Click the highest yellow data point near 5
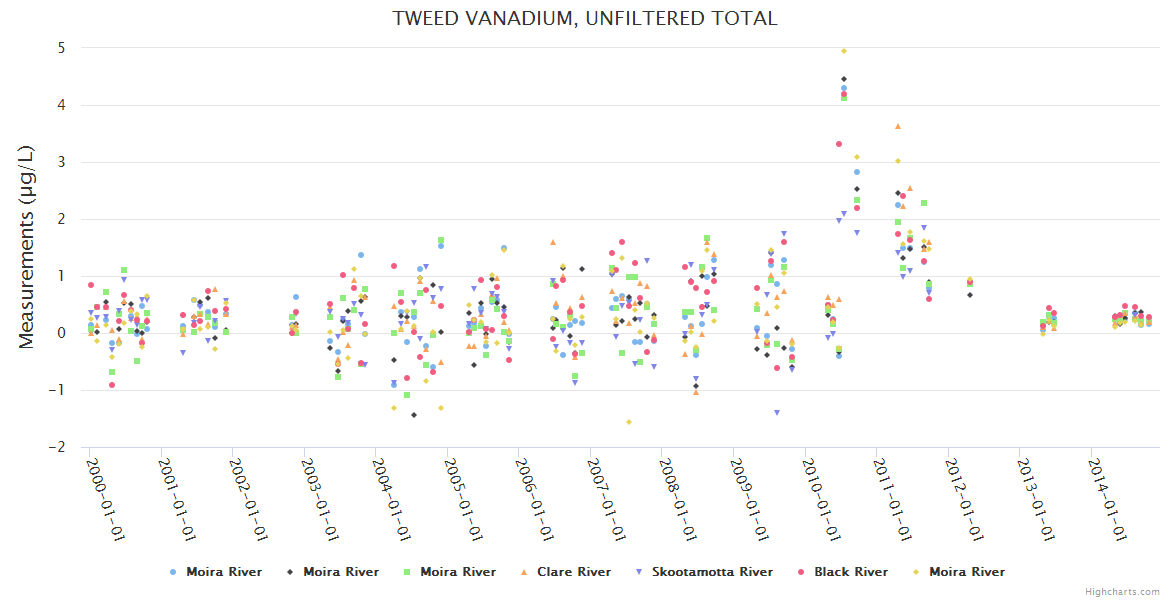The height and width of the screenshot is (600, 1170). point(844,51)
